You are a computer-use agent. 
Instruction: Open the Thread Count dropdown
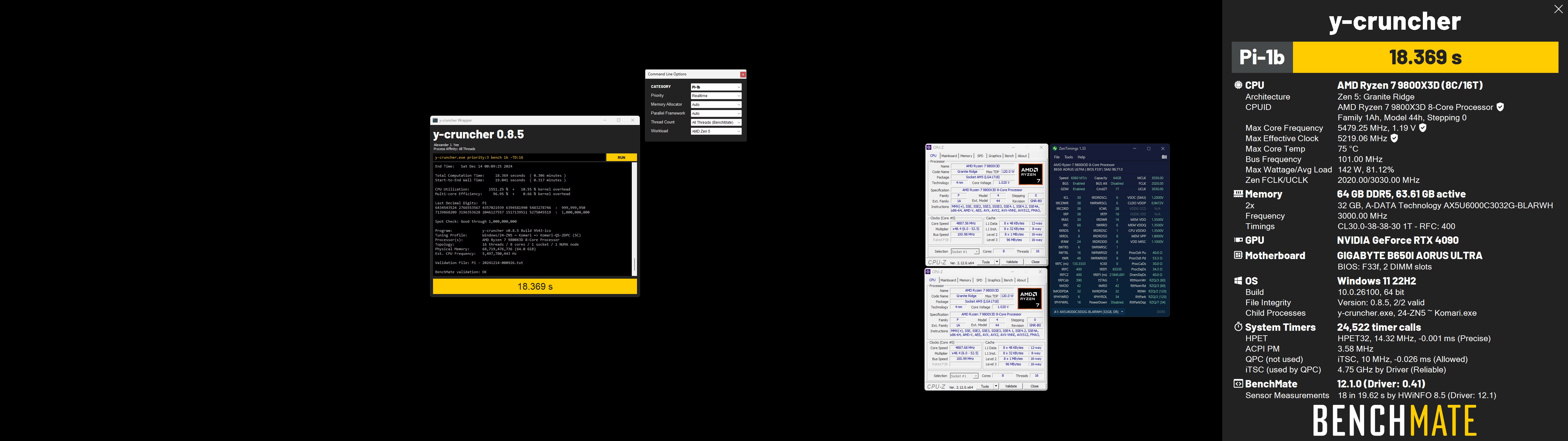click(x=716, y=122)
